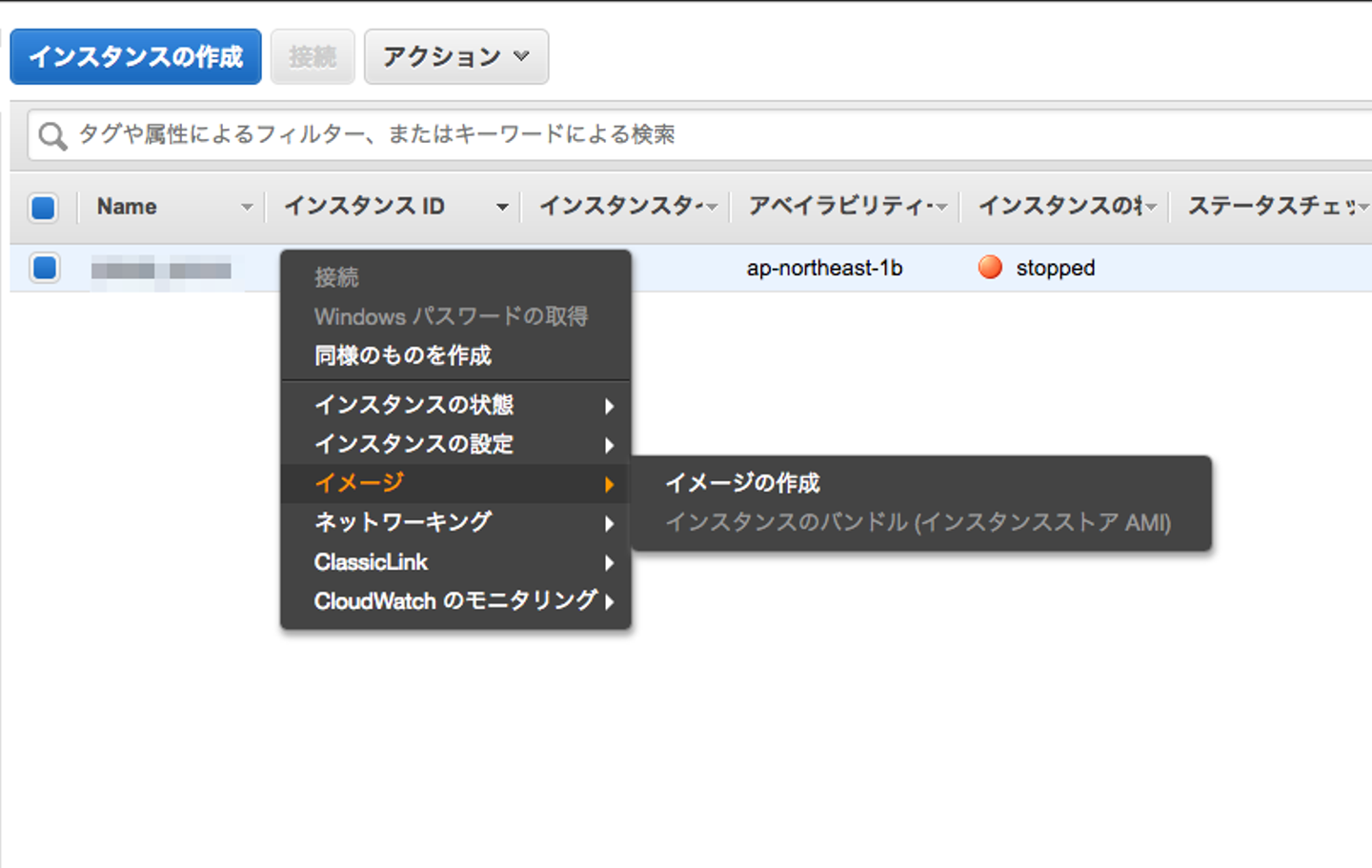
Task: Expand the インスタンスの設定 submenu arrow
Action: (609, 445)
